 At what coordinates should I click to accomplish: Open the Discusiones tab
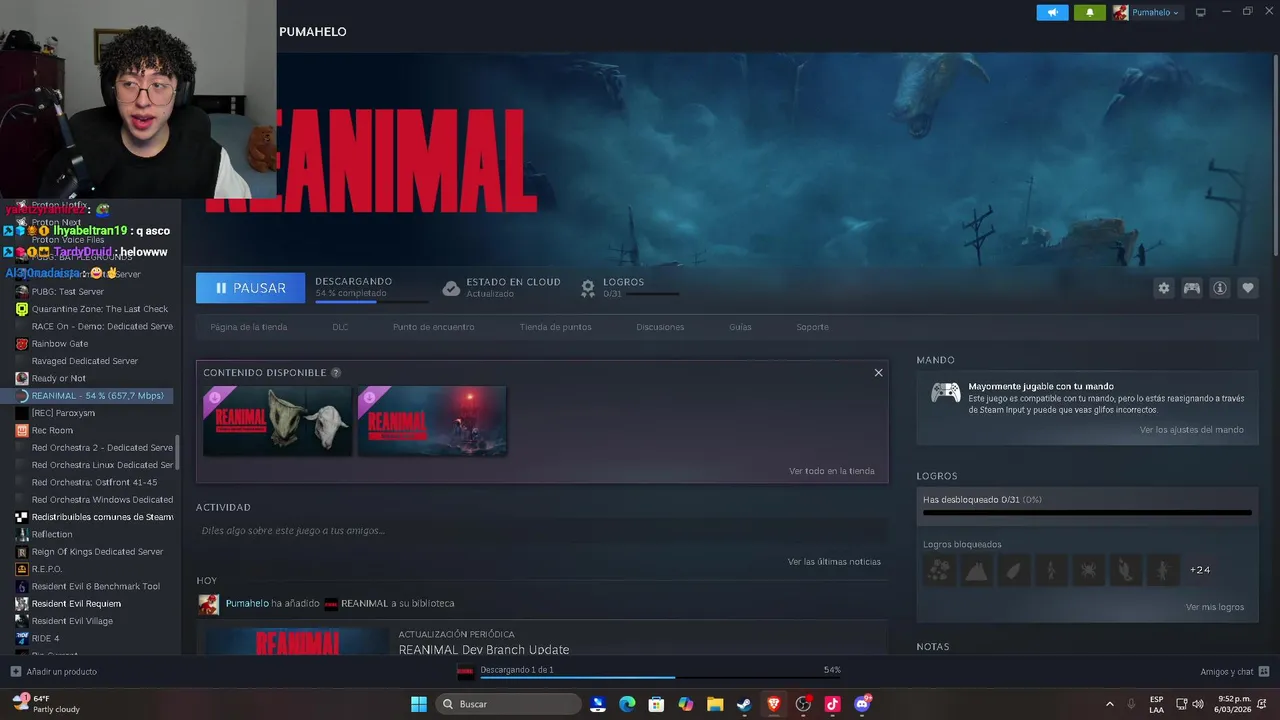click(x=660, y=327)
